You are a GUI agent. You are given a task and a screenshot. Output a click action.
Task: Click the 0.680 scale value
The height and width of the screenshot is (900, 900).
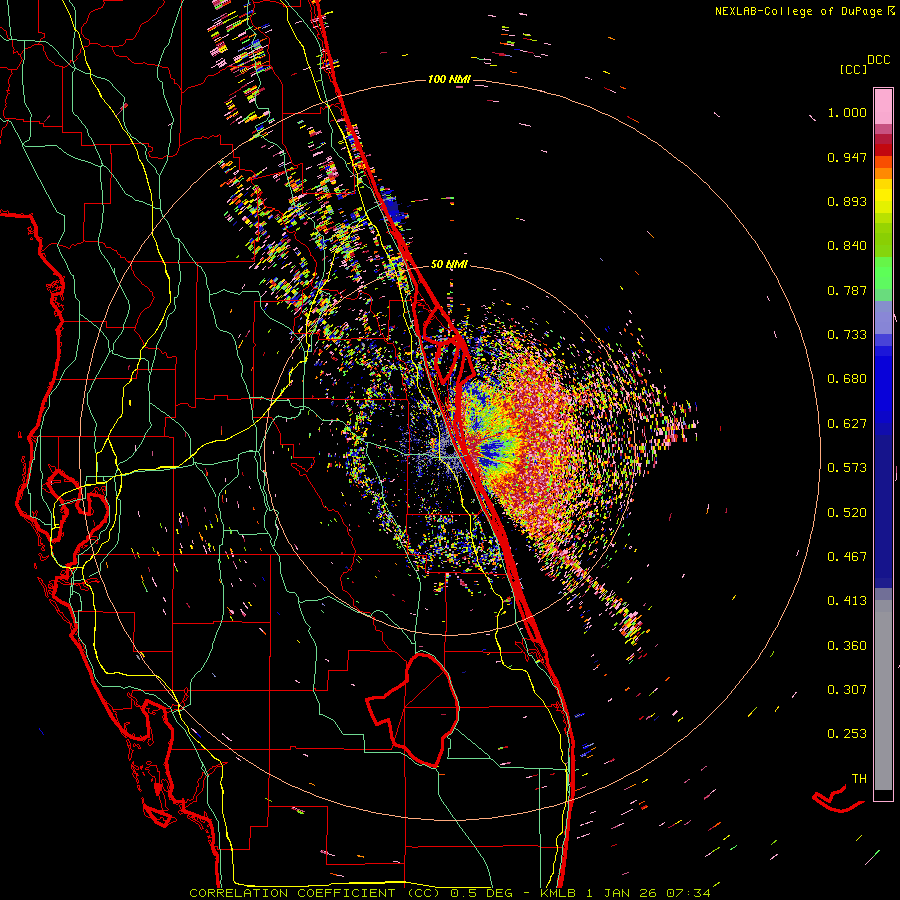pos(847,379)
